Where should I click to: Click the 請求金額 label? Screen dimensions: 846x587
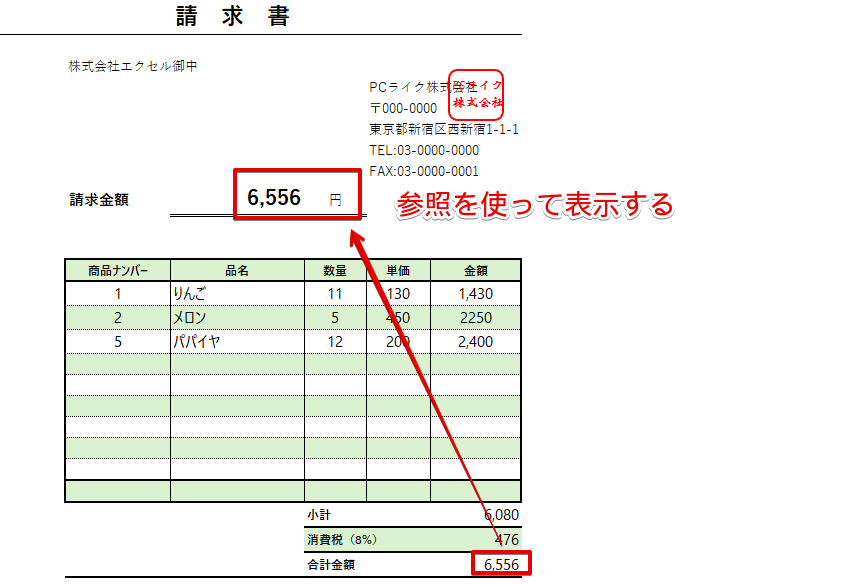click(99, 200)
